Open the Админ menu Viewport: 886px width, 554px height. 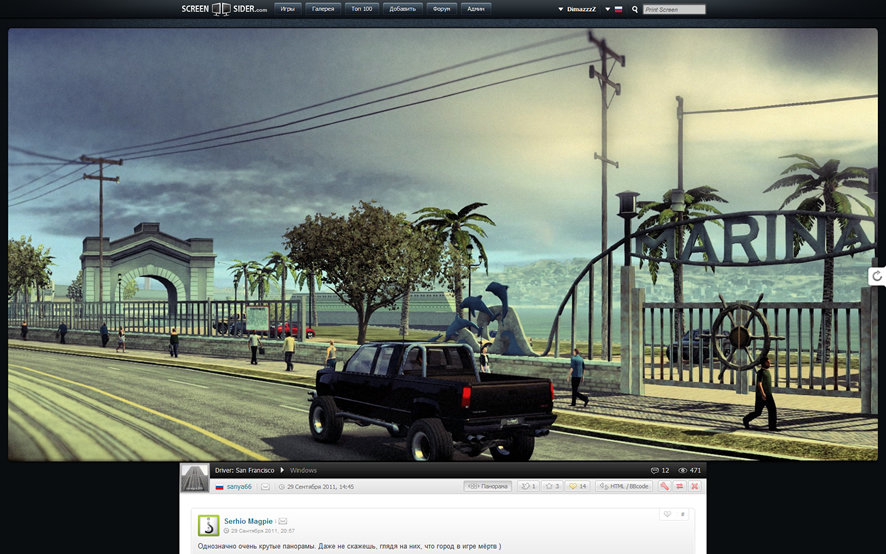click(x=476, y=9)
